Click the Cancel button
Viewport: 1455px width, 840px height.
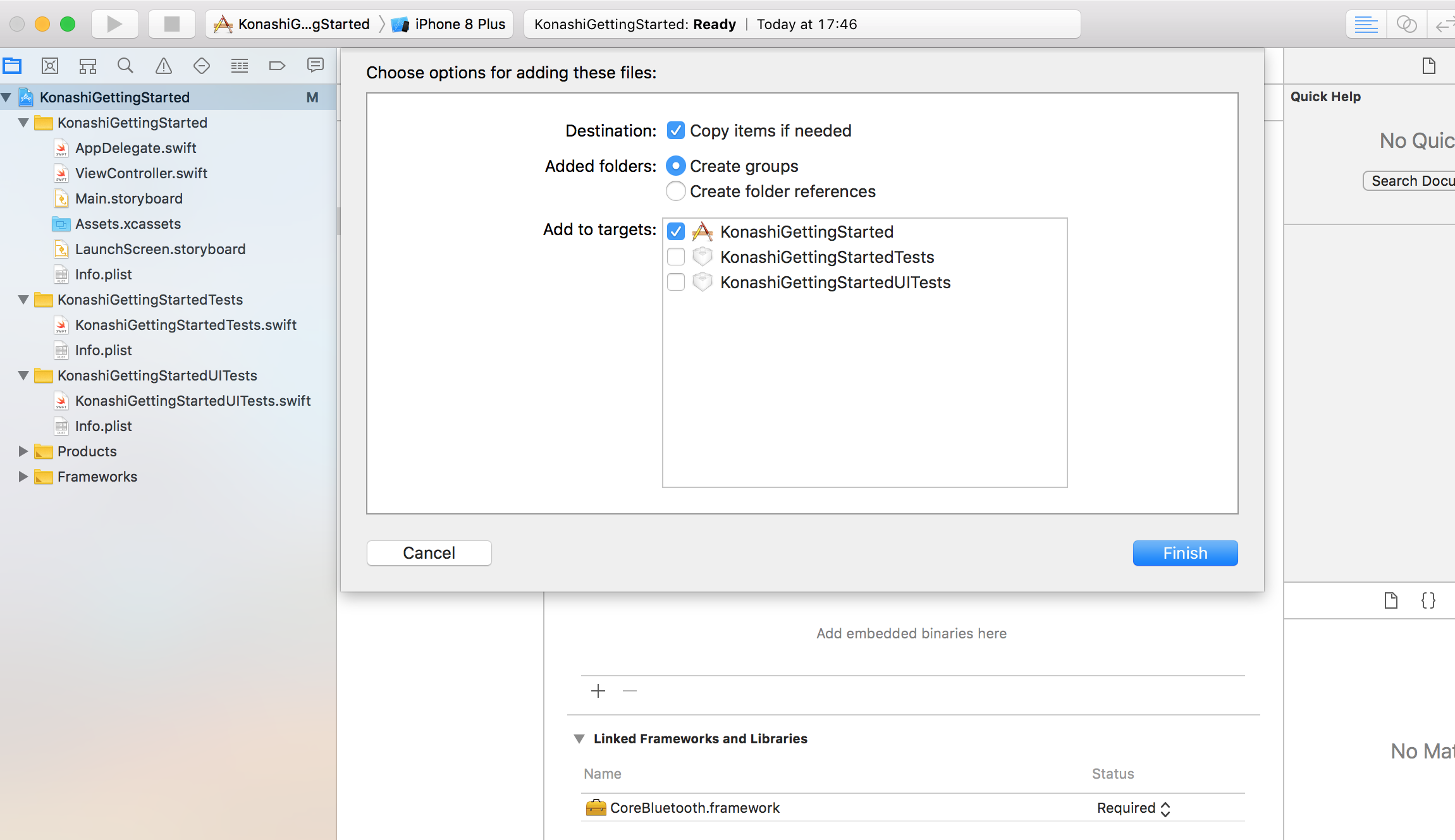pyautogui.click(x=429, y=553)
